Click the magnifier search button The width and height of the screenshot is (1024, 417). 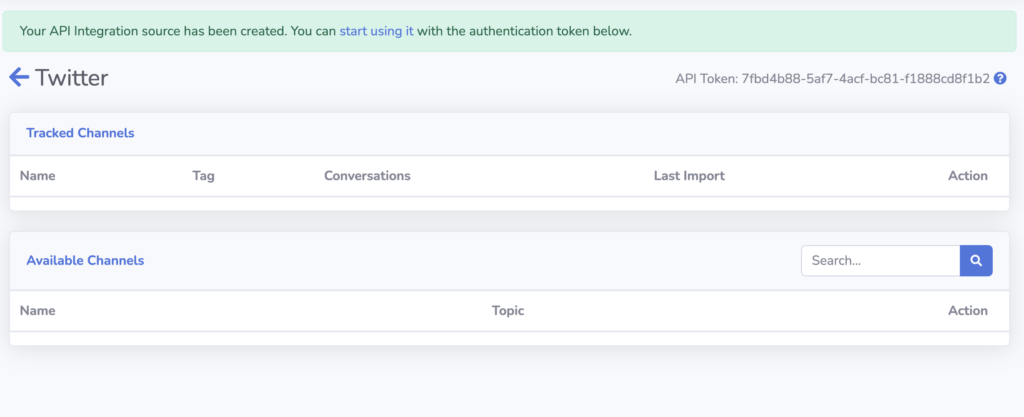(x=976, y=260)
